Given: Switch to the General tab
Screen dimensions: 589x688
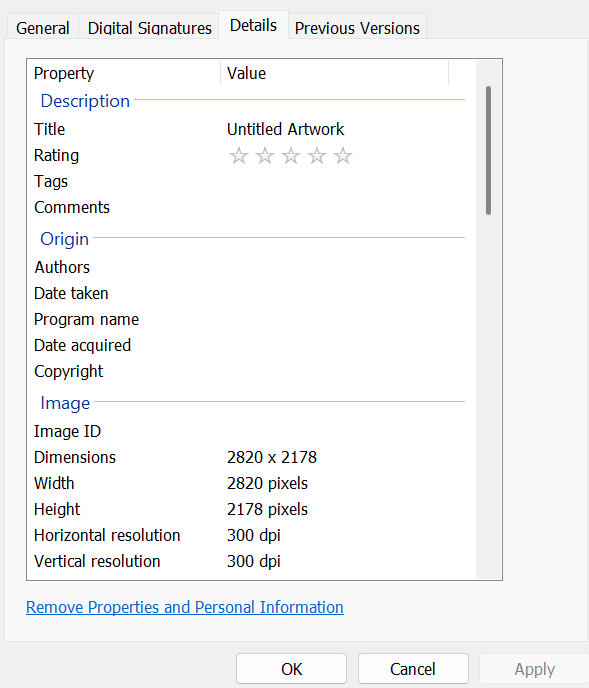Looking at the screenshot, I should pyautogui.click(x=43, y=28).
